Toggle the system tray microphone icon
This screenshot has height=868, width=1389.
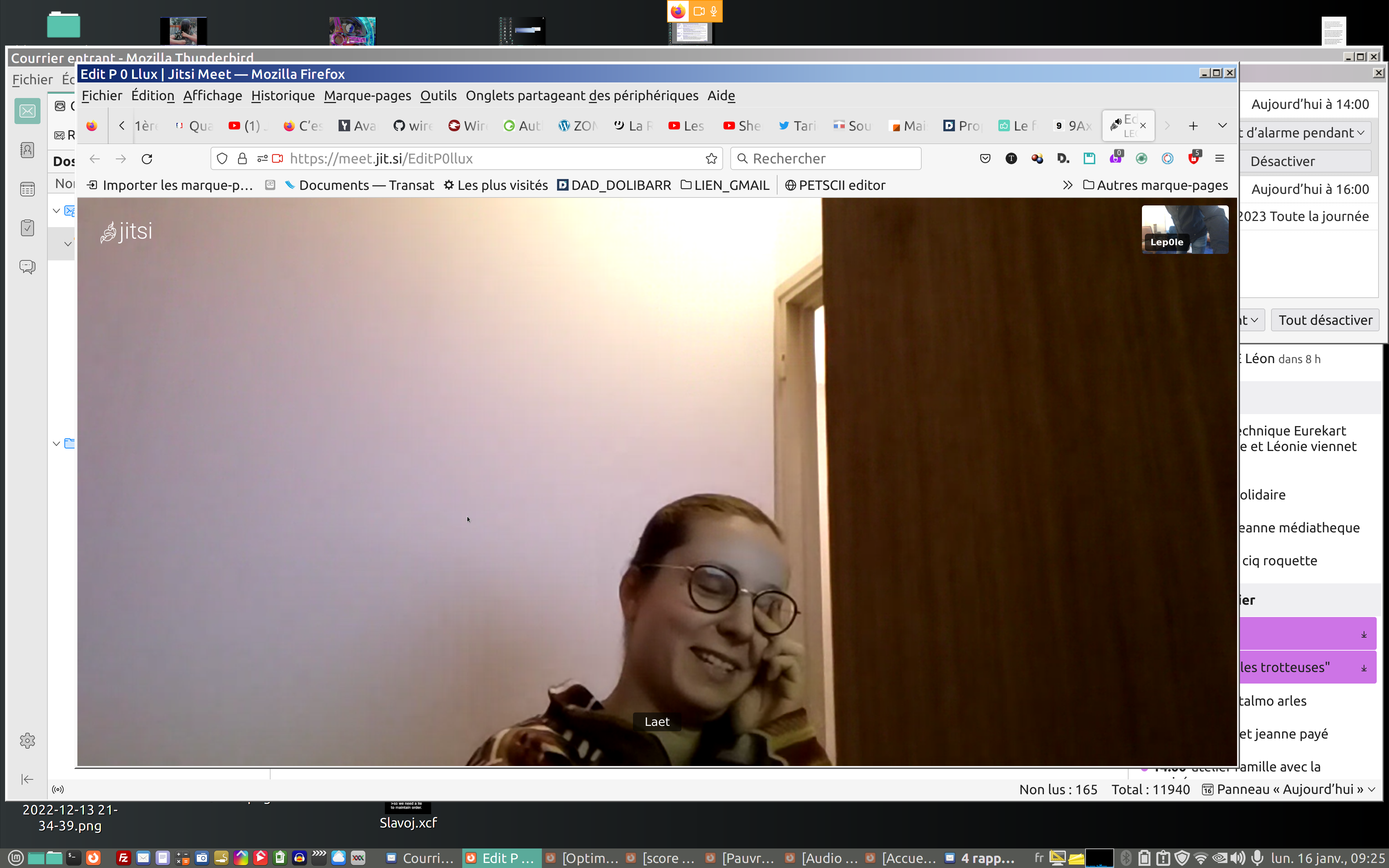point(1257,858)
